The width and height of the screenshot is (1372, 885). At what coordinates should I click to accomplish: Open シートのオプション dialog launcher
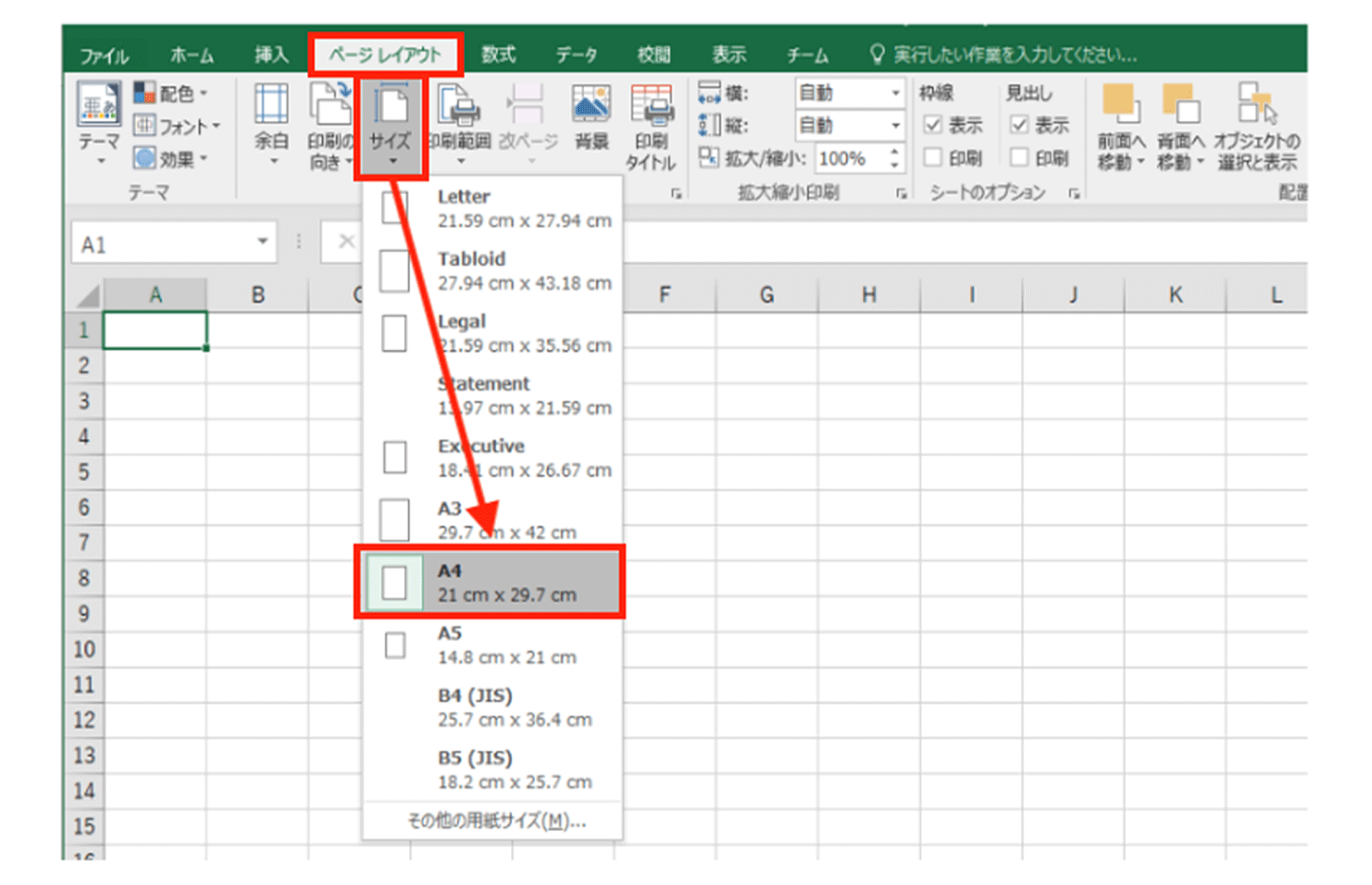tap(1074, 194)
